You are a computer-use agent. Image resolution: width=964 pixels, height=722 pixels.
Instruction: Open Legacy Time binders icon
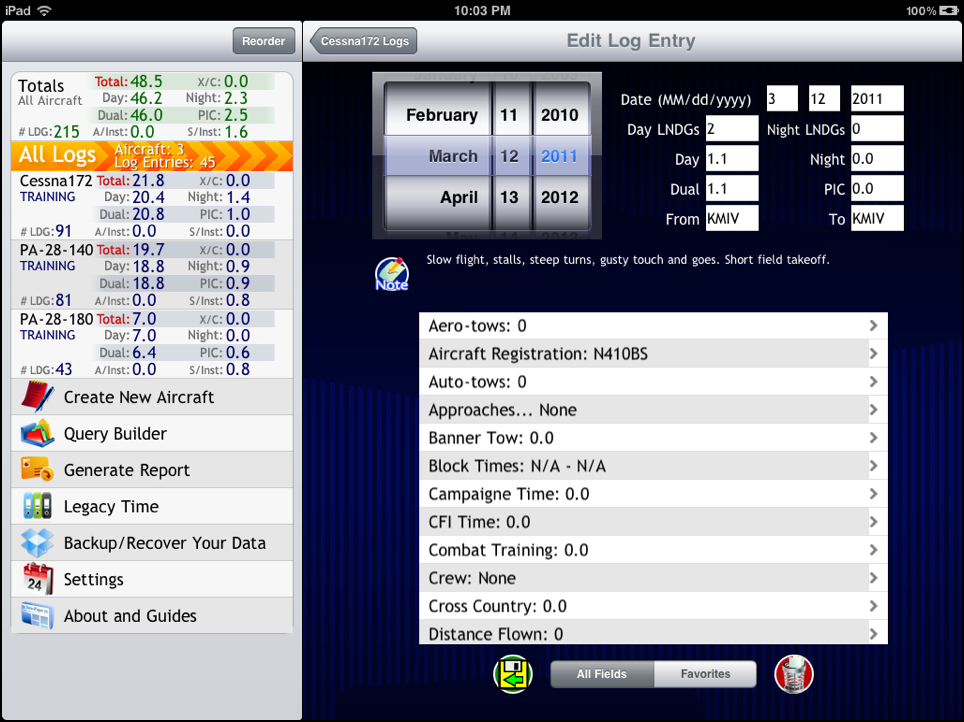point(38,507)
